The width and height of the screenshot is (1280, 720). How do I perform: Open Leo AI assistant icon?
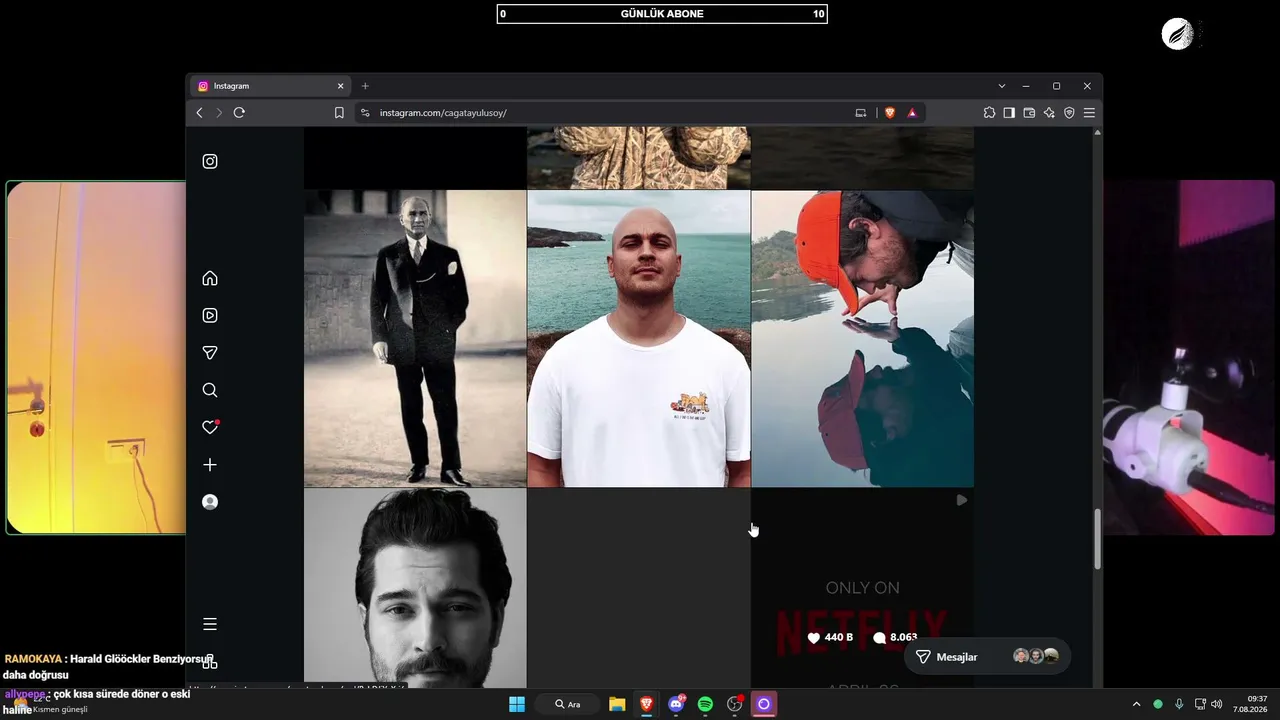1049,113
